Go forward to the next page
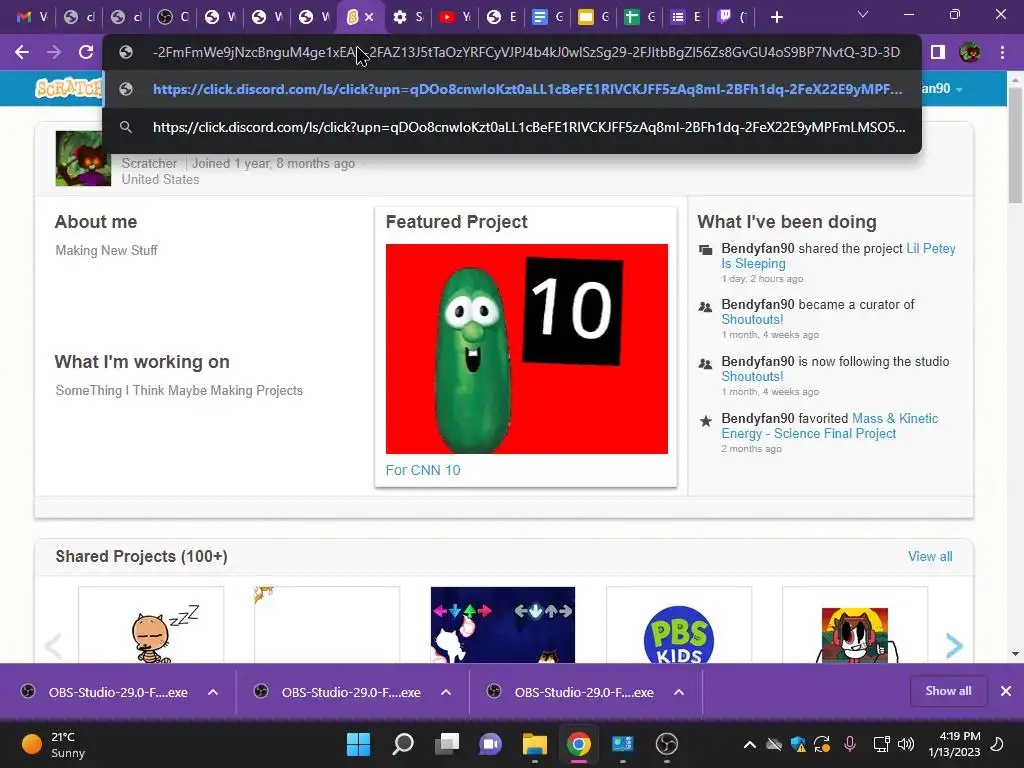 click(x=54, y=52)
